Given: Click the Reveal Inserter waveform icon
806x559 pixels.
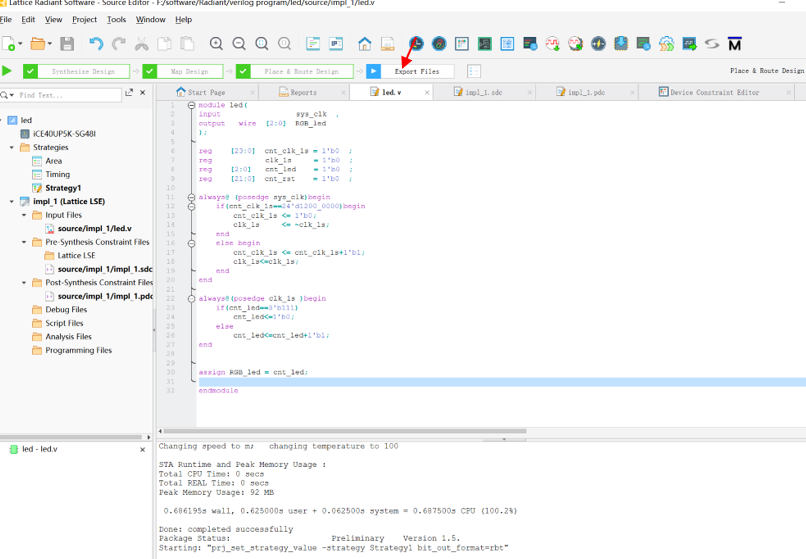Looking at the screenshot, I should point(553,44).
